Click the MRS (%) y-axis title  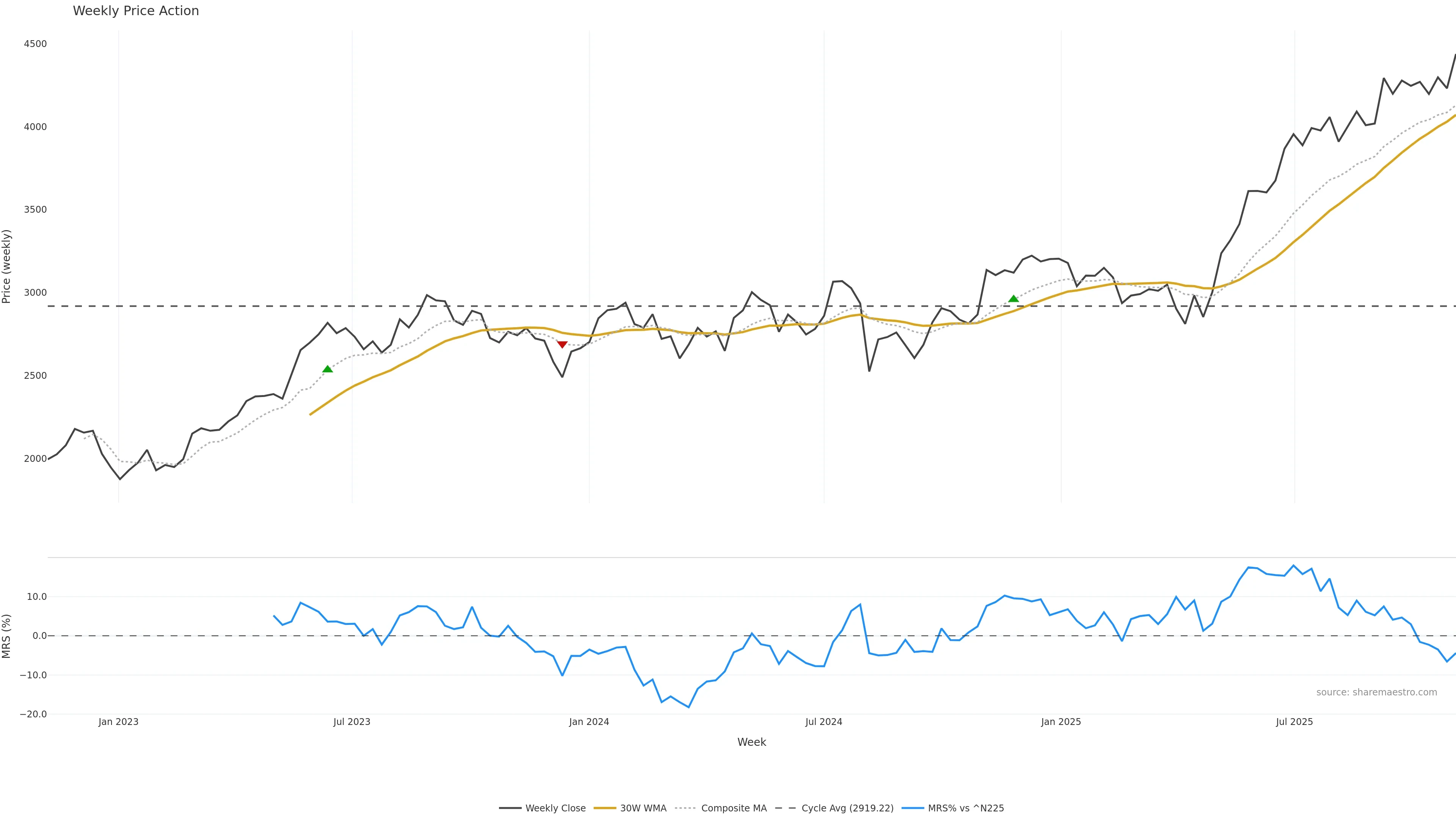tap(7, 636)
